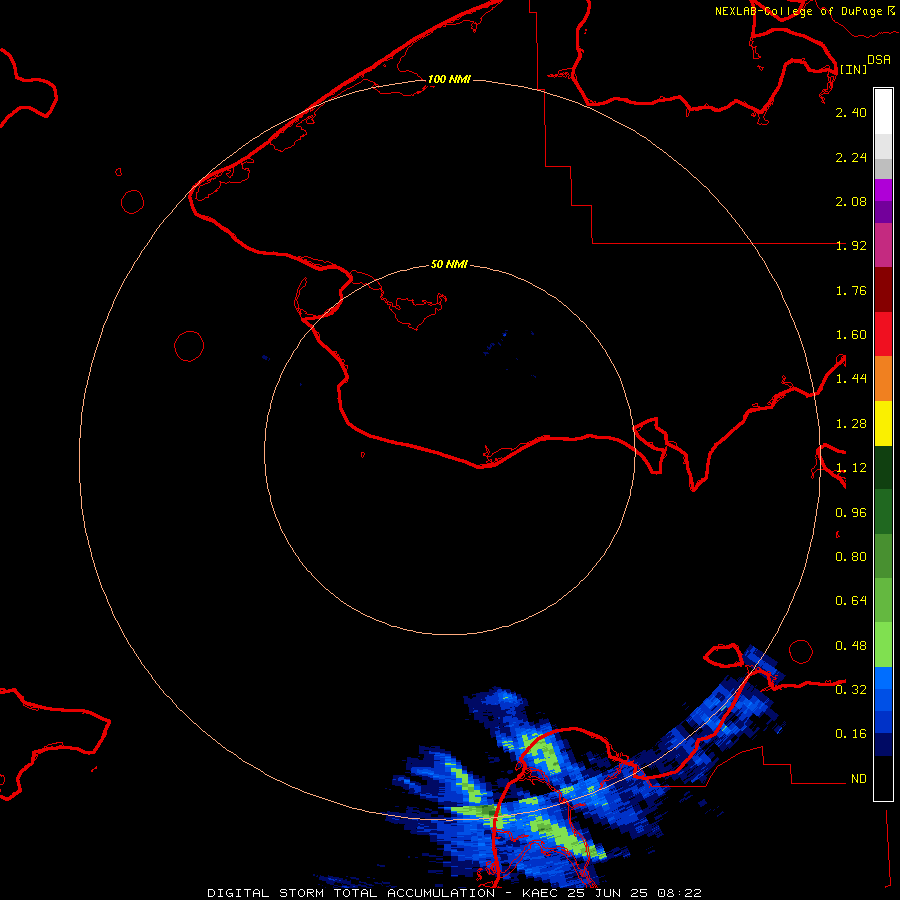
Task: Click the 0.32 legend value
Action: pos(851,690)
